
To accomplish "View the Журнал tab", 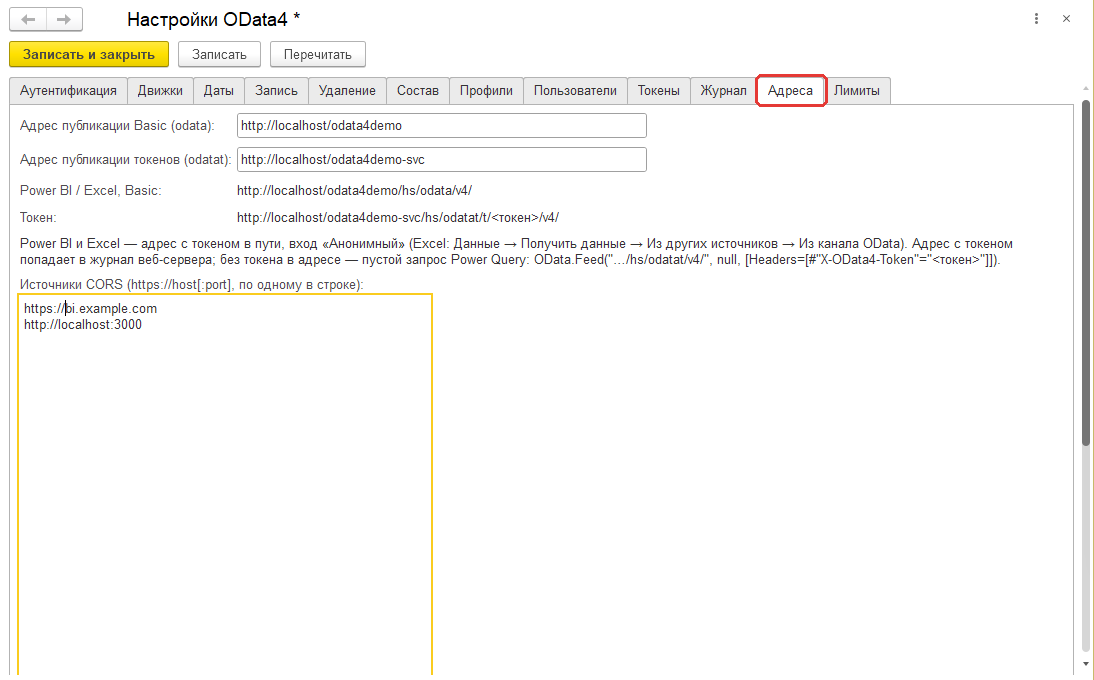I will [724, 91].
